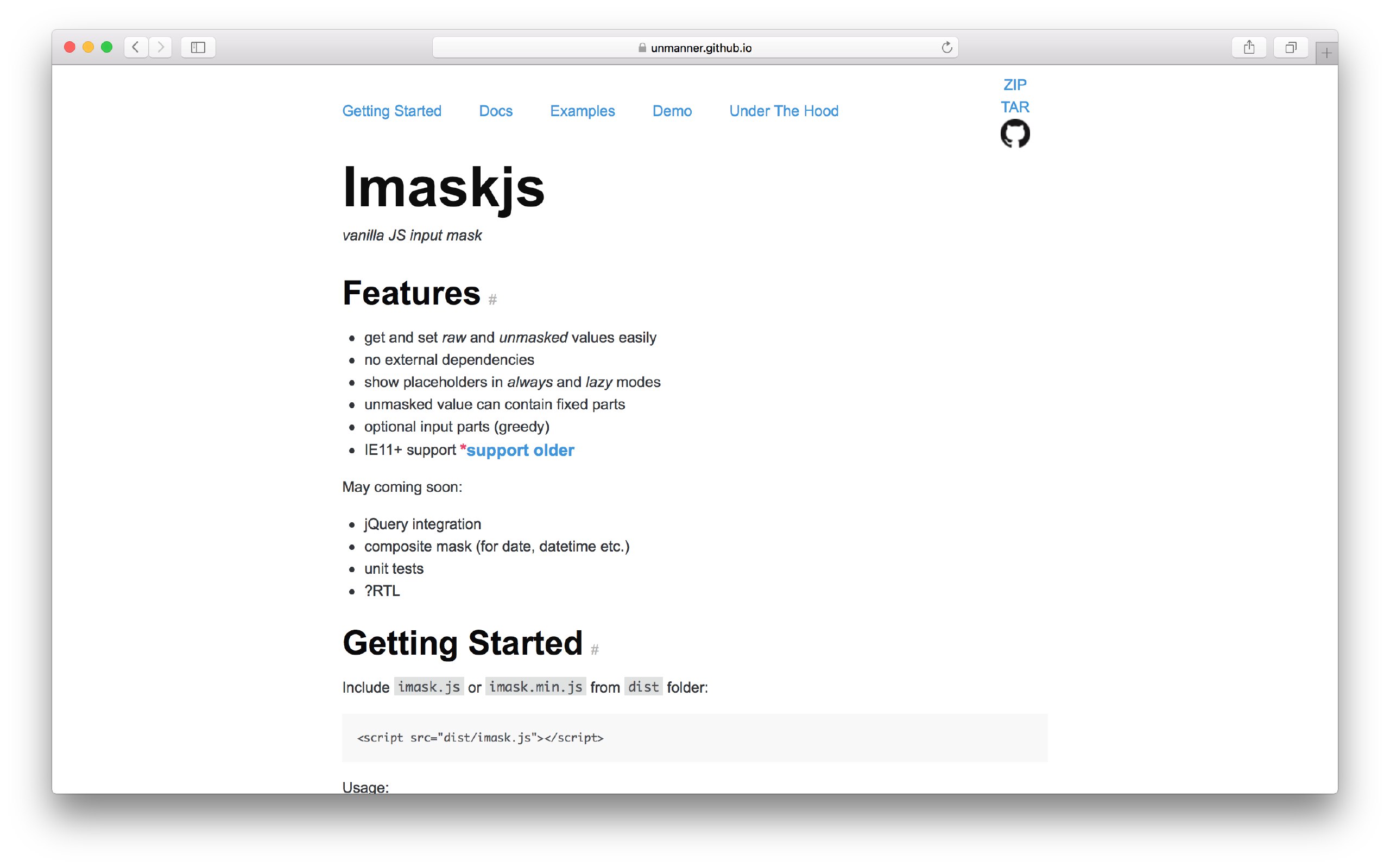Download the ZIP archive link
Screen dimensions: 1390x868
(x=1014, y=85)
